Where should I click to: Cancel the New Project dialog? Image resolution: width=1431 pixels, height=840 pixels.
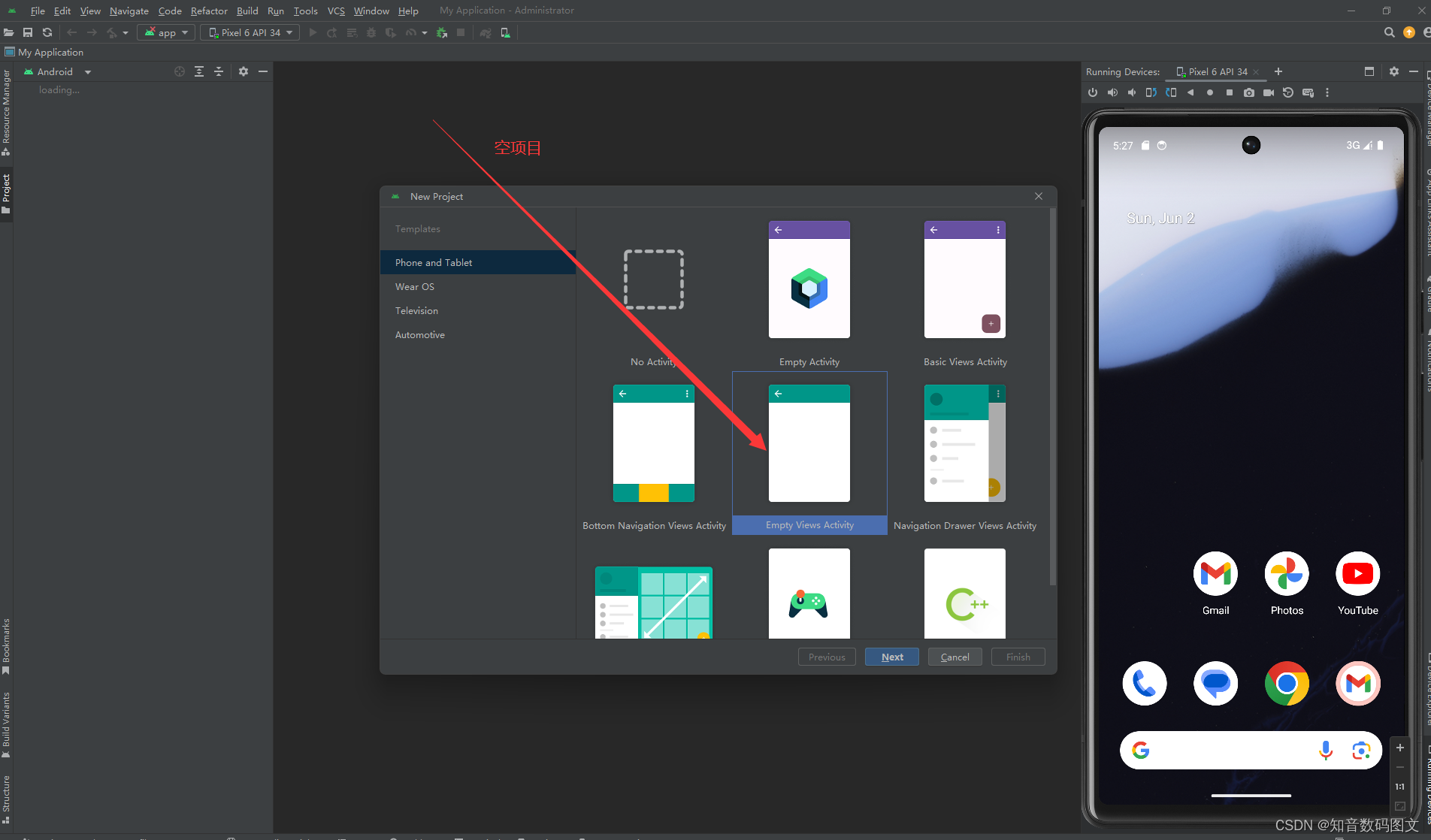pyautogui.click(x=955, y=657)
